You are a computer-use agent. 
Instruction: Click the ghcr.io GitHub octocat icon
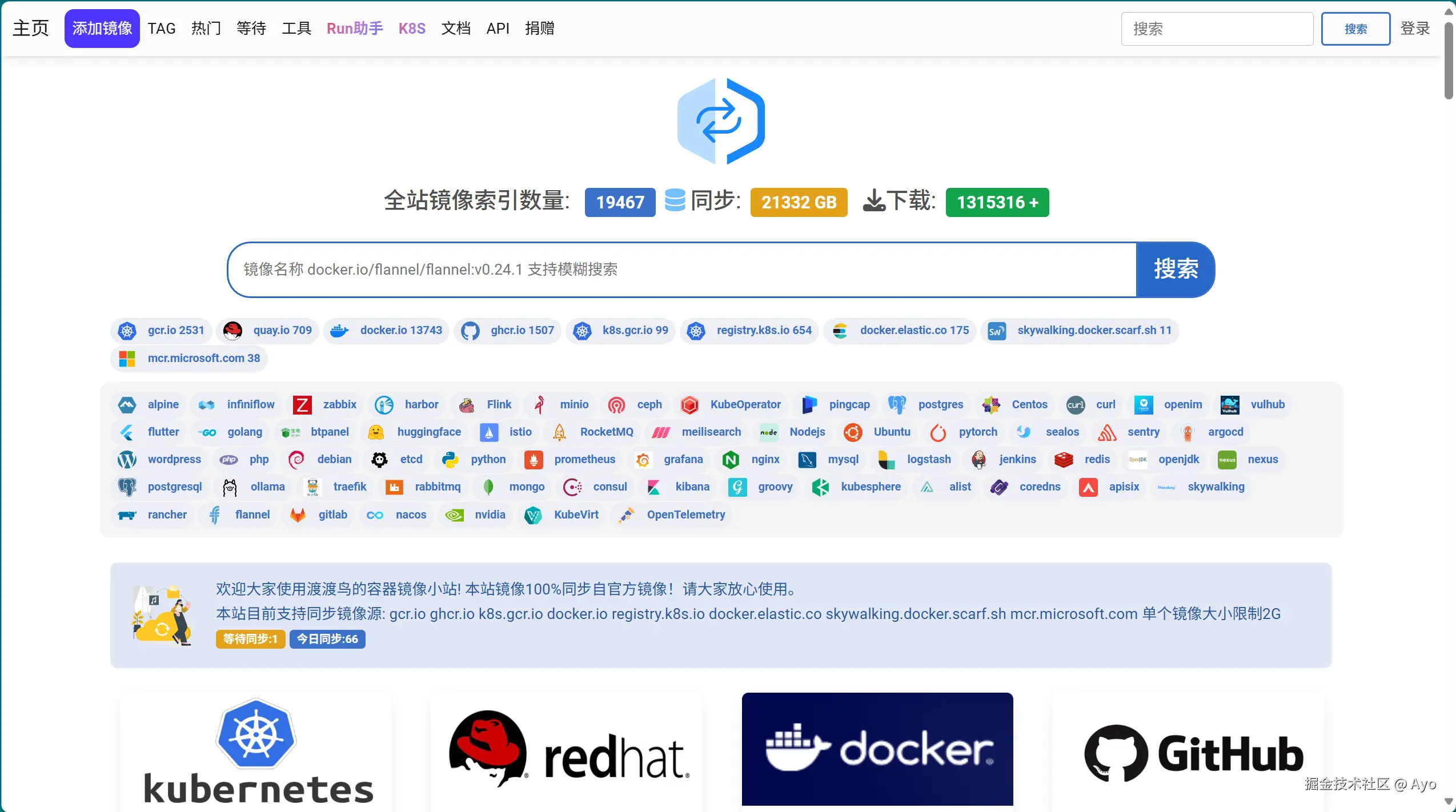point(470,331)
